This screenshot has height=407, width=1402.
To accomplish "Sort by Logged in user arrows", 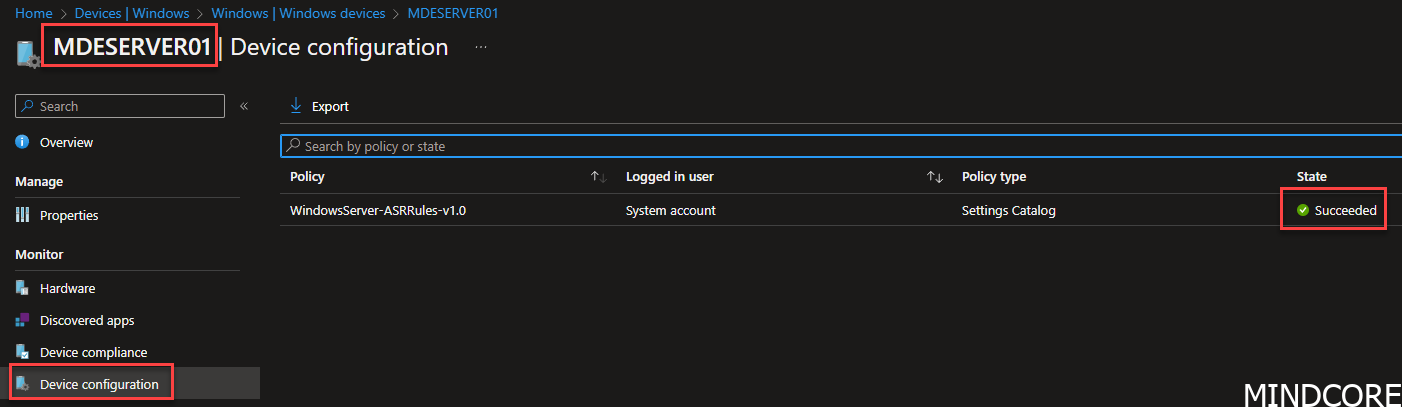I will pos(935,177).
